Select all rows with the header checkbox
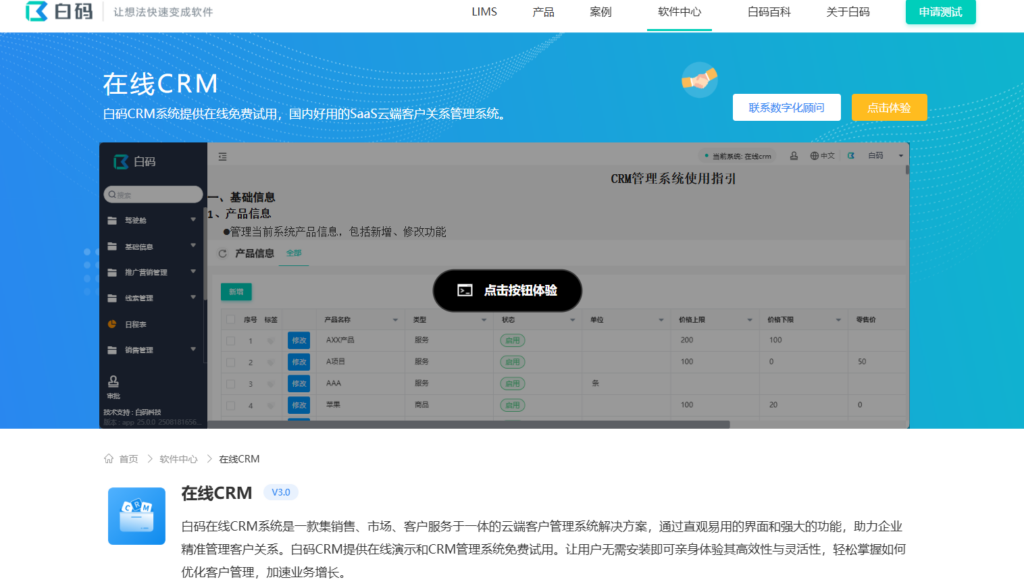Screen dimensions: 1024x586 pyautogui.click(x=230, y=319)
